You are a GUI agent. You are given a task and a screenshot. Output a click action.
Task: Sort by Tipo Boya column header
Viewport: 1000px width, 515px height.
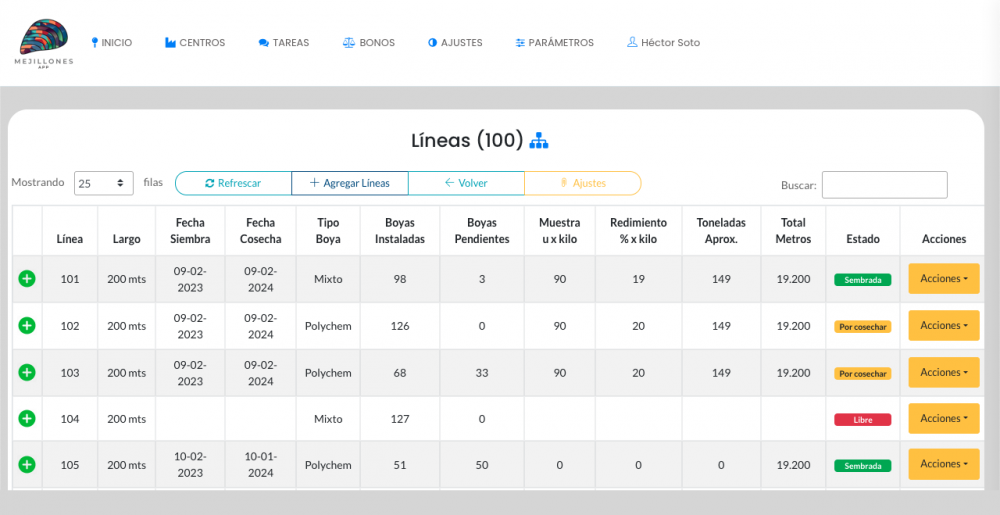[x=328, y=231]
